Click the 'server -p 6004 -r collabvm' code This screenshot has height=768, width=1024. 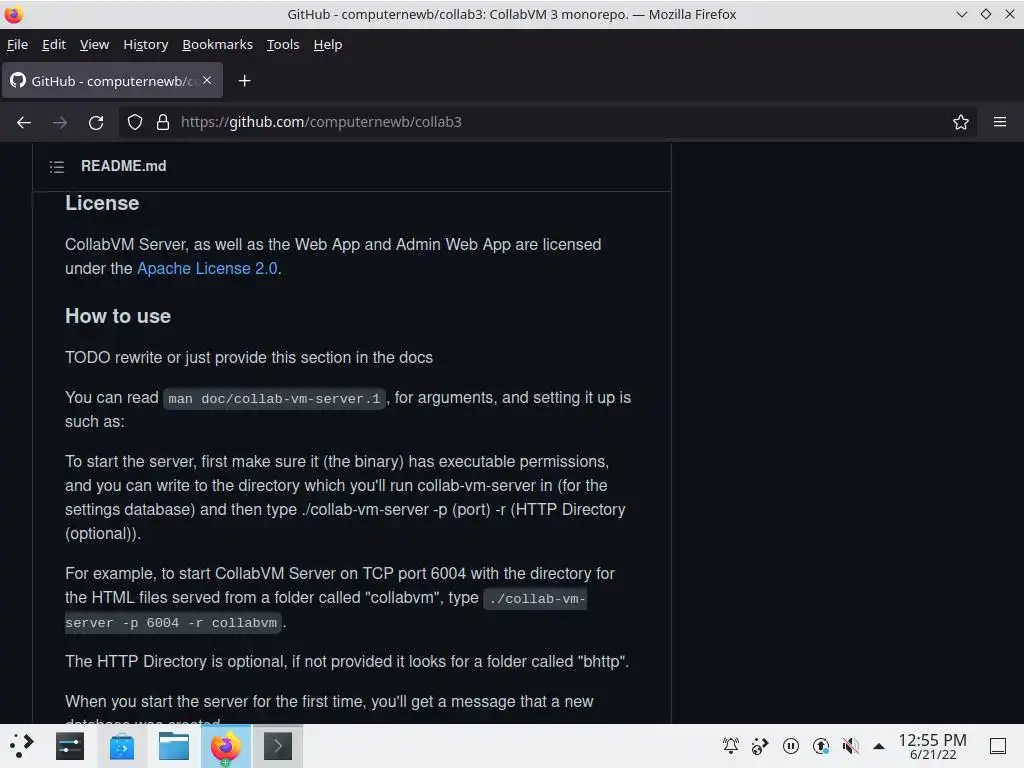pyautogui.click(x=172, y=622)
